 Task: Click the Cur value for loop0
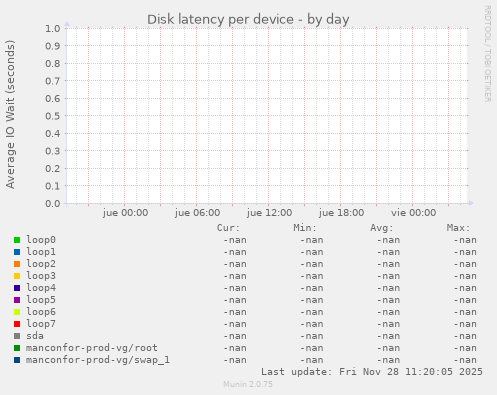click(235, 240)
